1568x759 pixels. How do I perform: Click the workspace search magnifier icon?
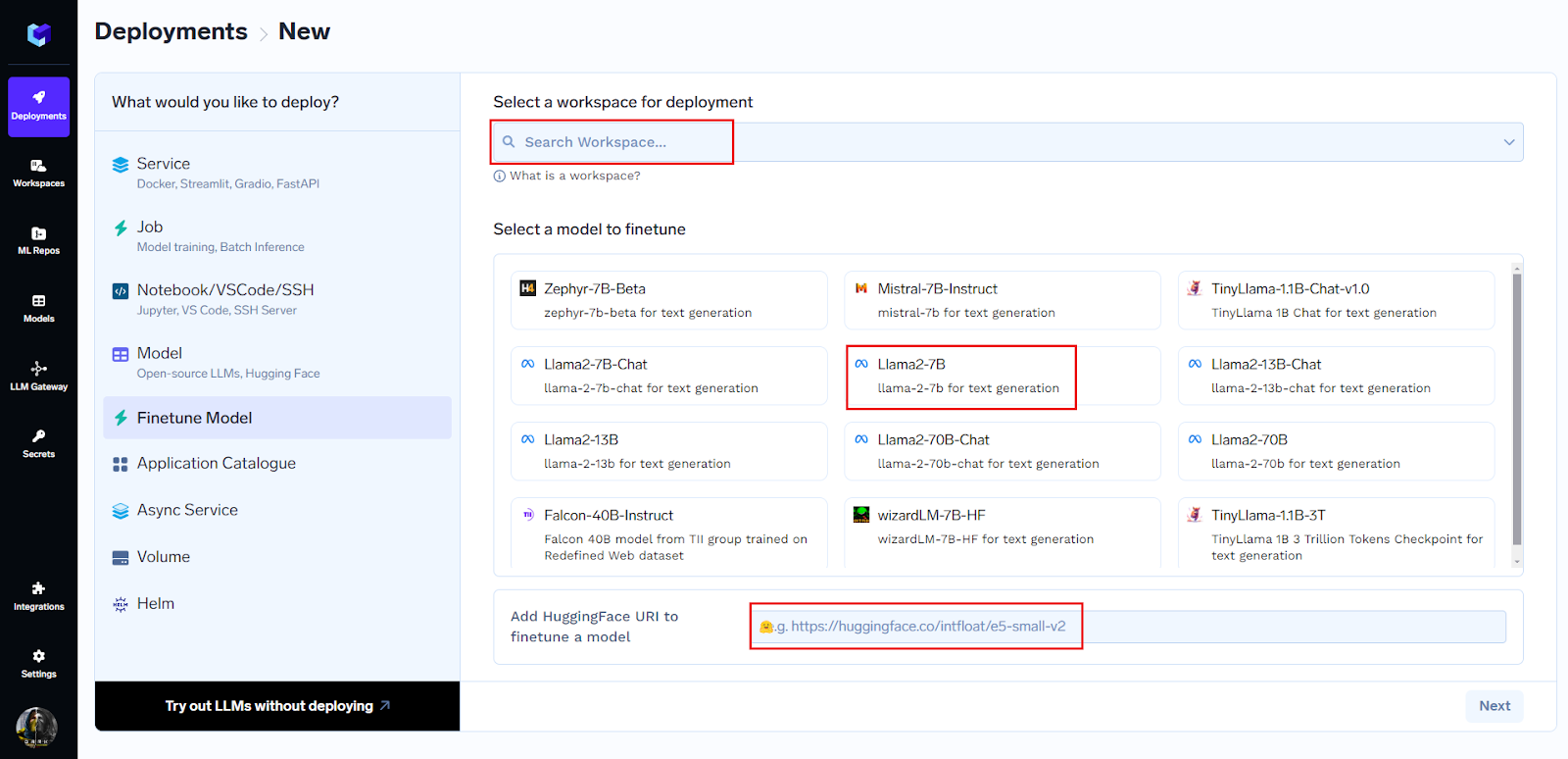point(509,142)
